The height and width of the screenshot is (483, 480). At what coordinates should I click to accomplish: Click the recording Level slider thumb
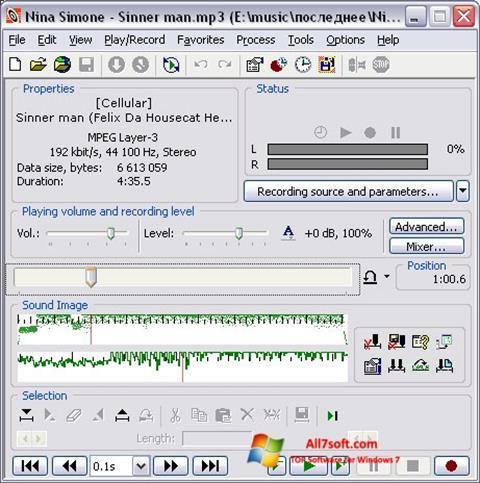(239, 233)
